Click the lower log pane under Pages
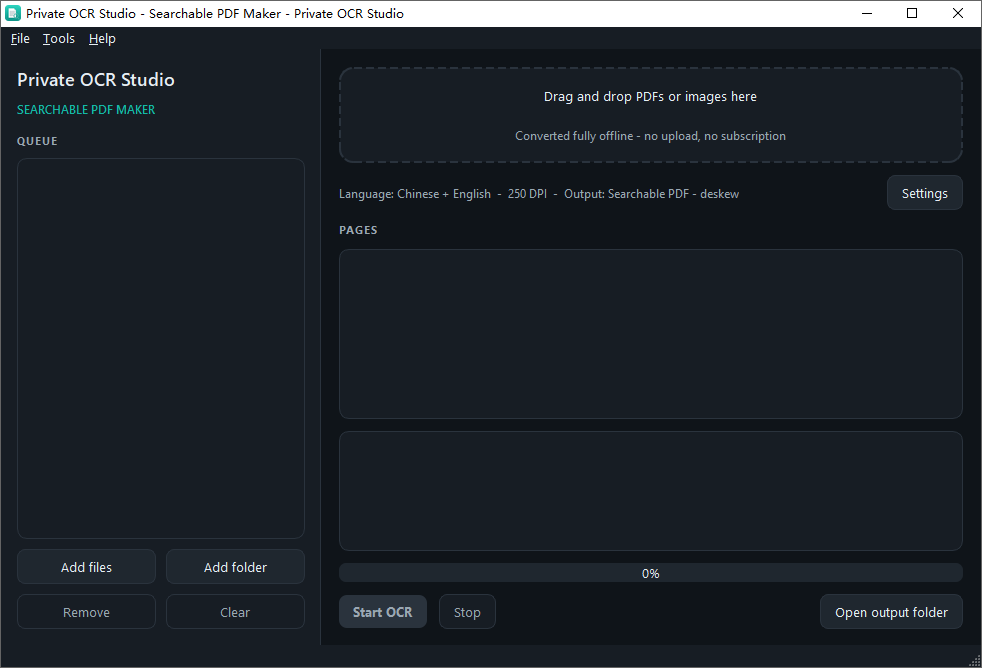This screenshot has height=668, width=982. click(x=651, y=491)
